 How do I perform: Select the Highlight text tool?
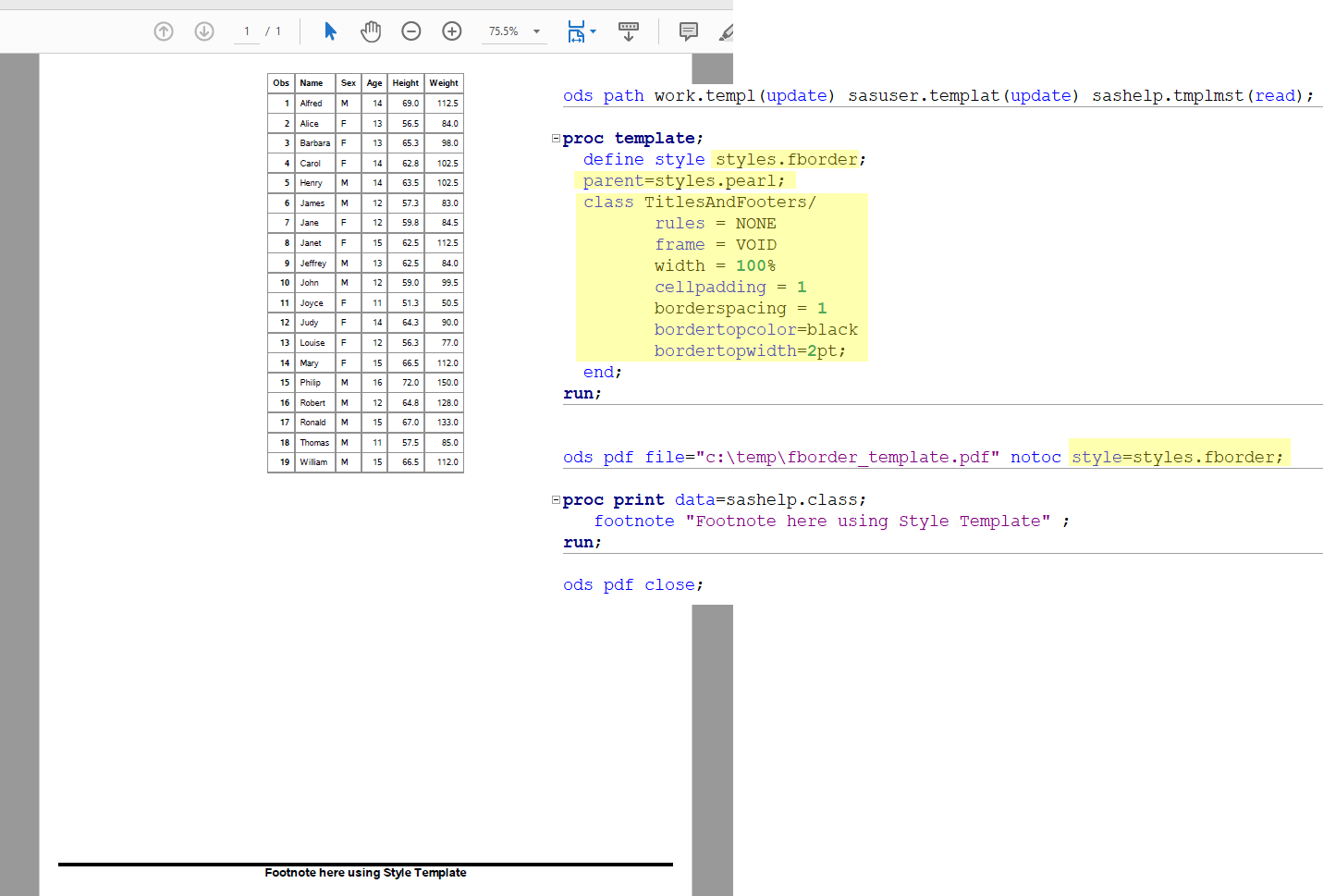click(x=727, y=31)
